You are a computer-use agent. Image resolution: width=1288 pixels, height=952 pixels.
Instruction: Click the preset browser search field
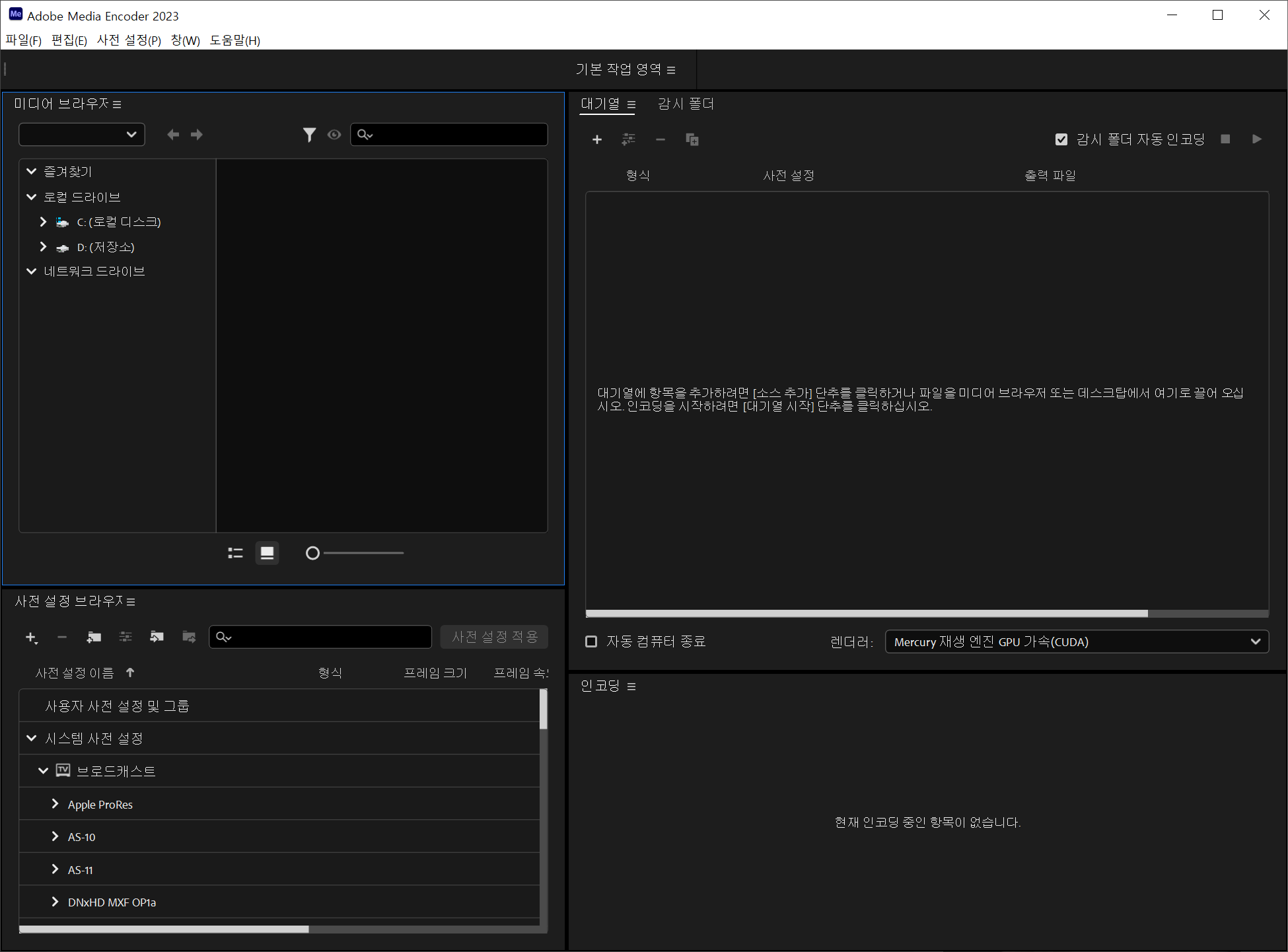[x=327, y=637]
